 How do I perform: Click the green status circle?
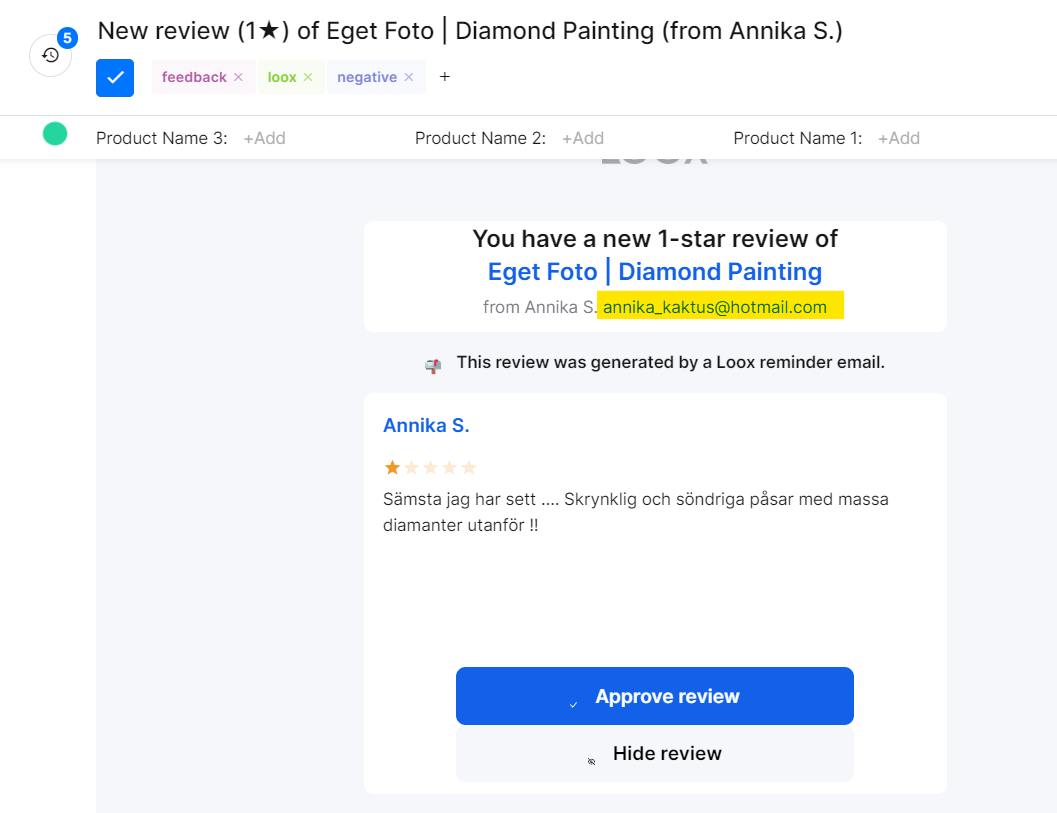[x=55, y=134]
